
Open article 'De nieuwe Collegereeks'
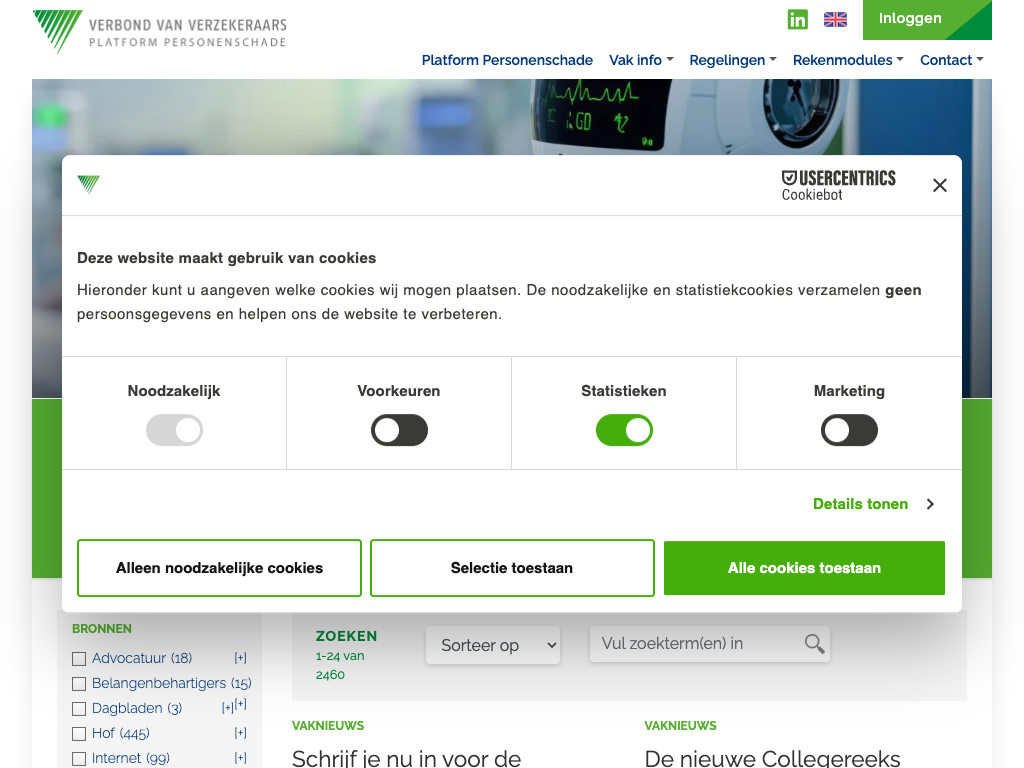tap(772, 758)
